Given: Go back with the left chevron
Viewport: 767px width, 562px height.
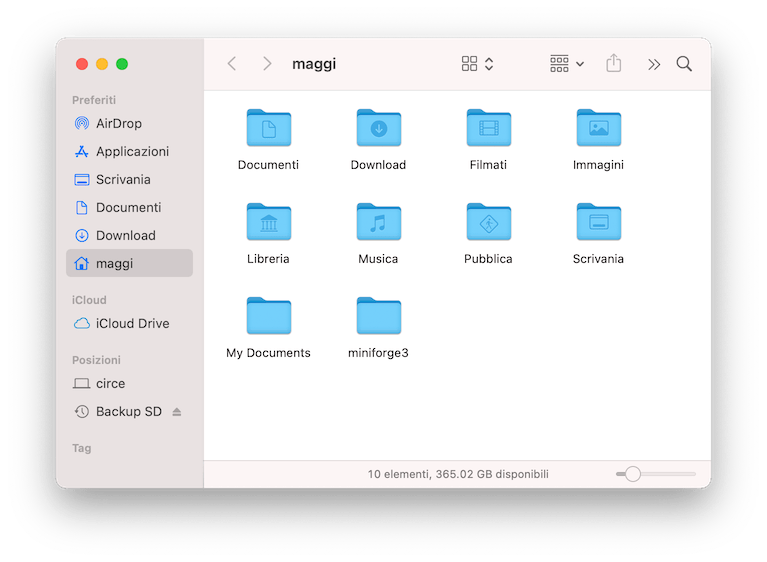Looking at the screenshot, I should [x=232, y=64].
